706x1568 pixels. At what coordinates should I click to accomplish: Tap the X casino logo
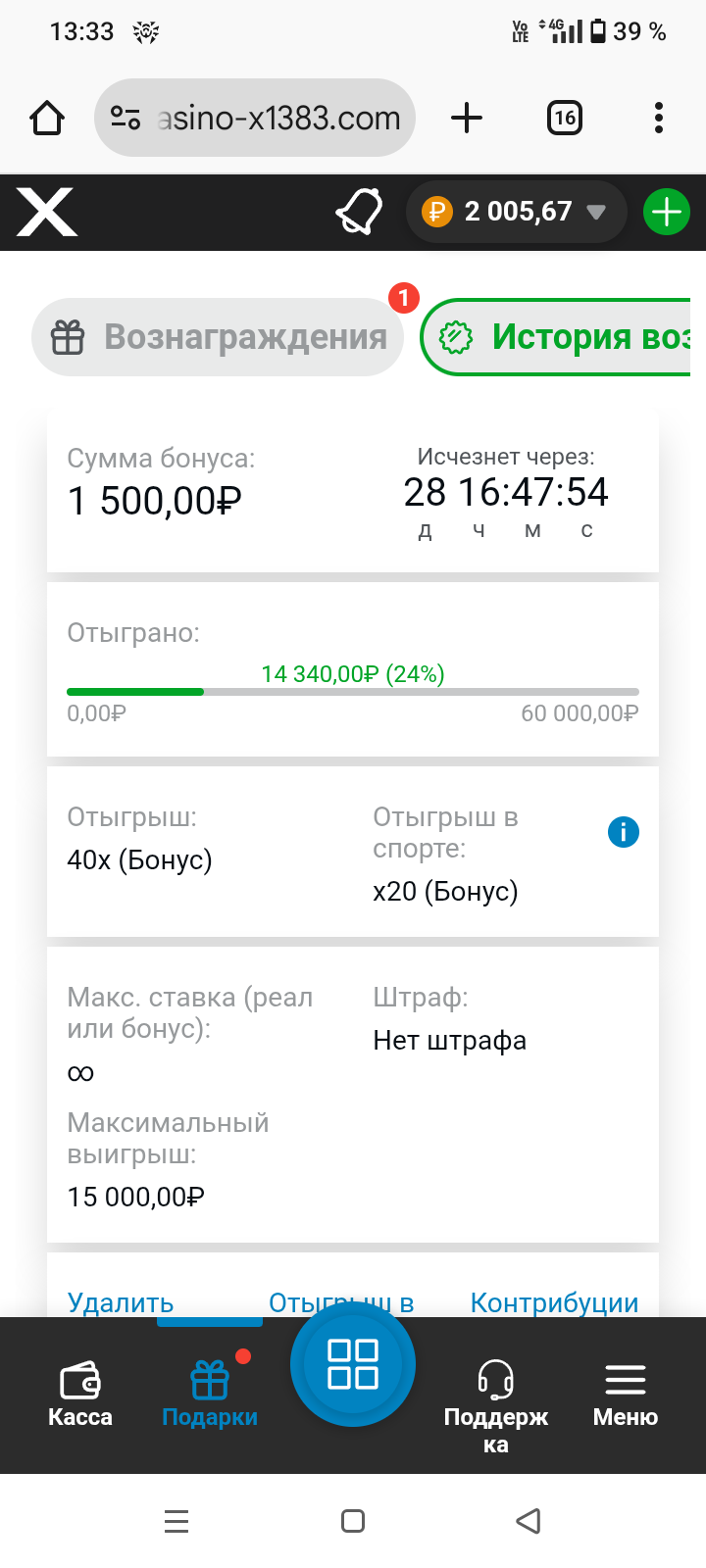[x=46, y=213]
